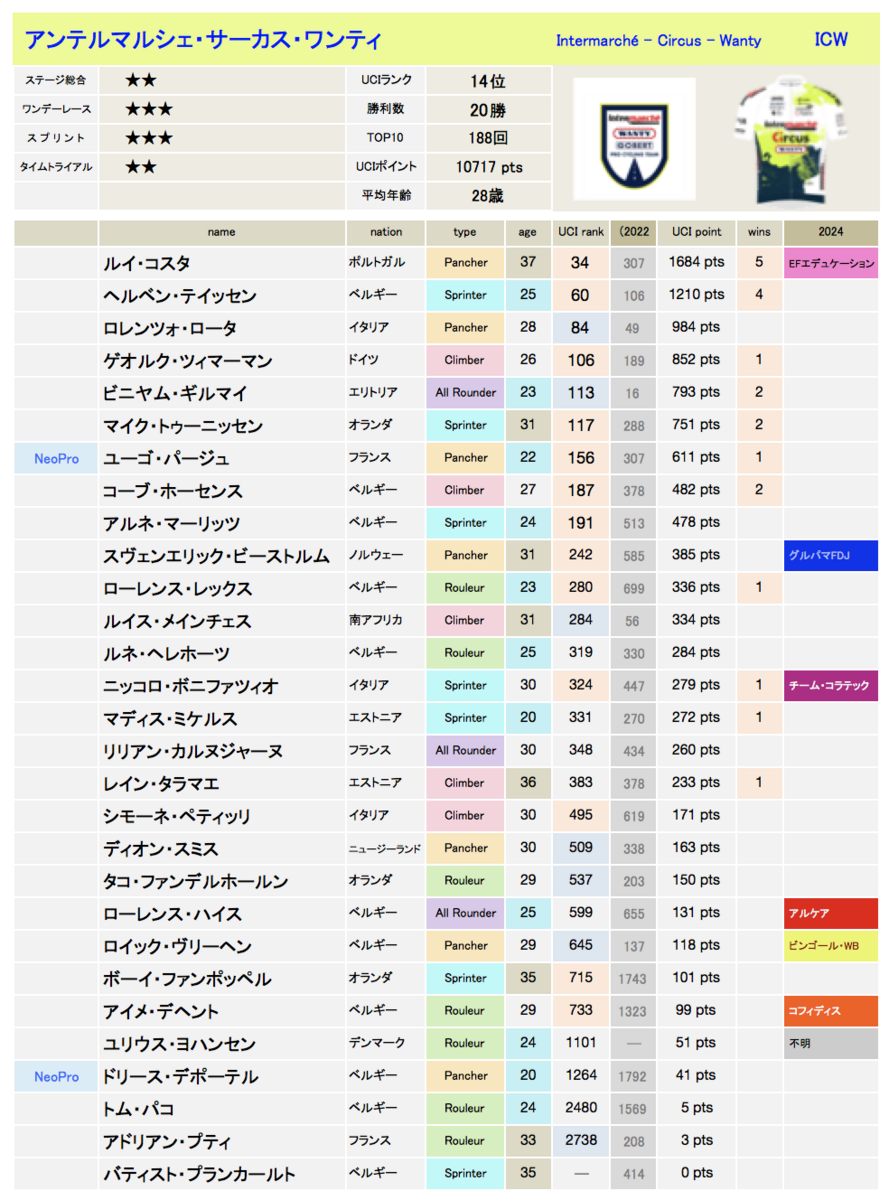Select rider name ルネ・ヘレホーツ
This screenshot has width=889, height=1200.
coord(166,654)
